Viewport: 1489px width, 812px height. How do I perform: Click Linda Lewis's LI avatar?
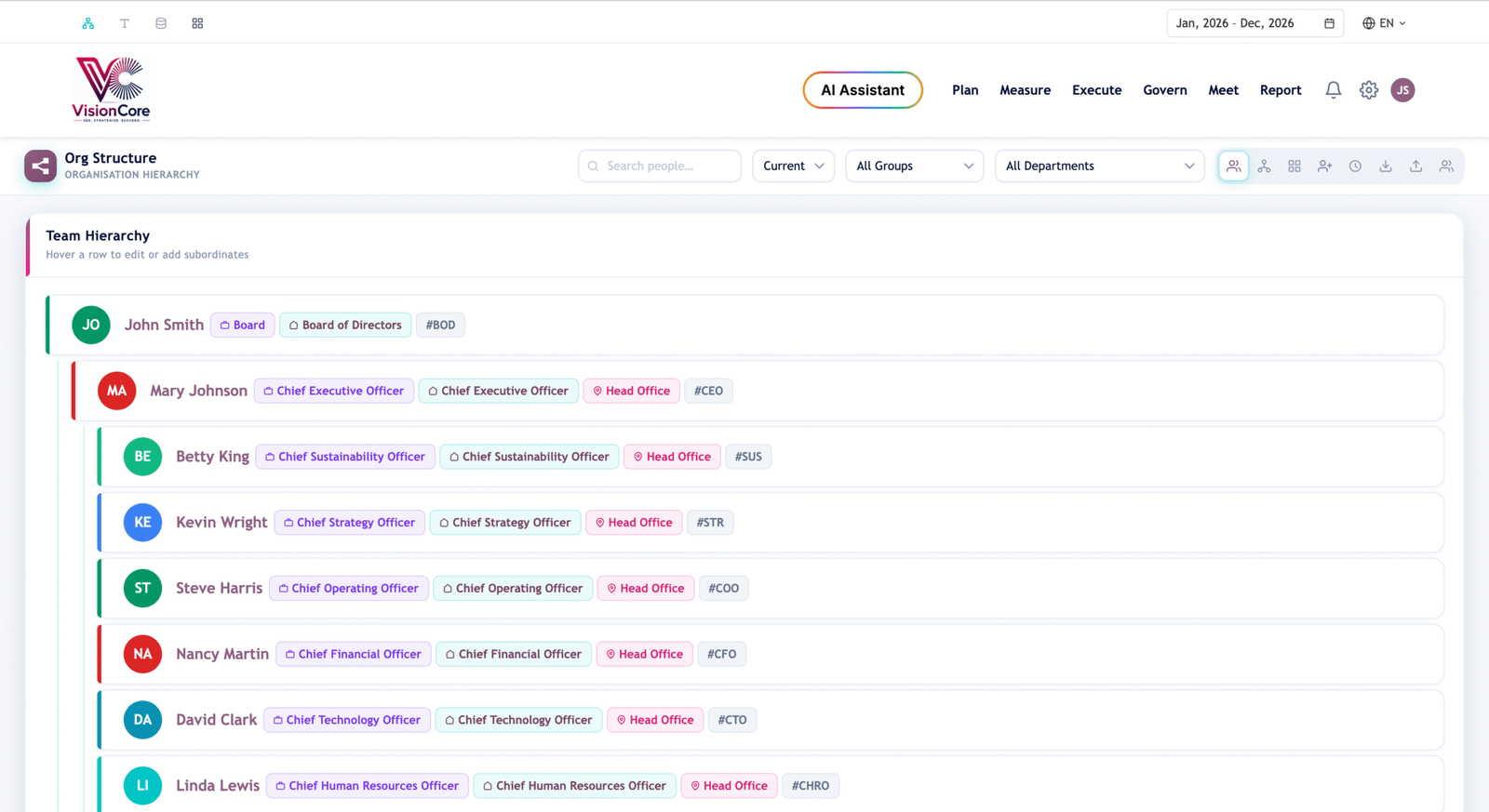[142, 786]
